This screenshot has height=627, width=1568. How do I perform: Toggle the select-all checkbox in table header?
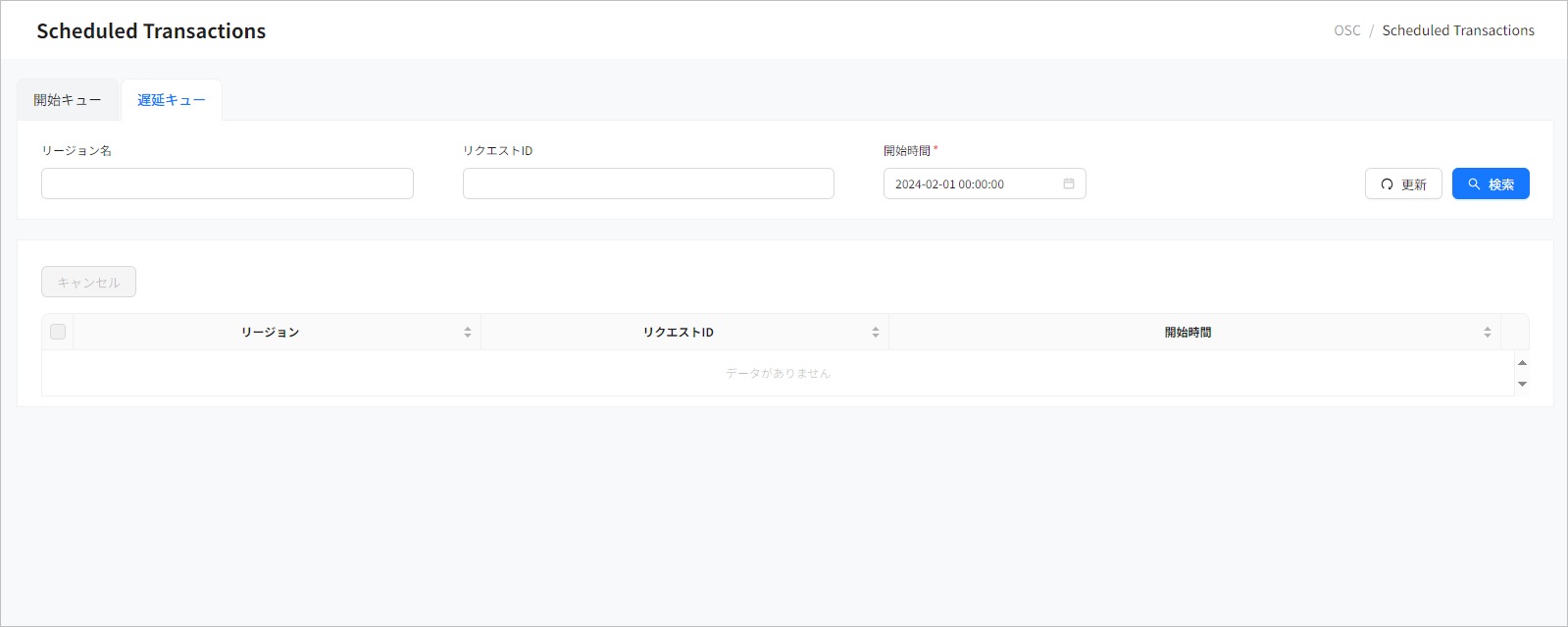(58, 332)
